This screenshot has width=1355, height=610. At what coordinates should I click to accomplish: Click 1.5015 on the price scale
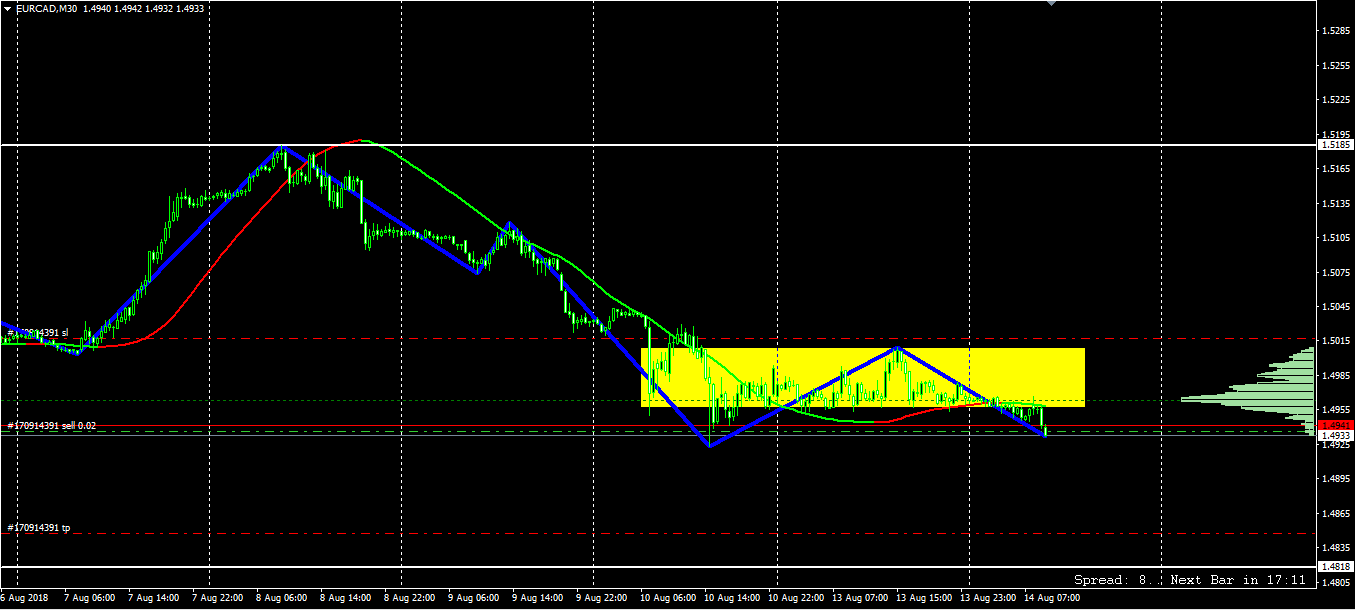pos(1334,341)
